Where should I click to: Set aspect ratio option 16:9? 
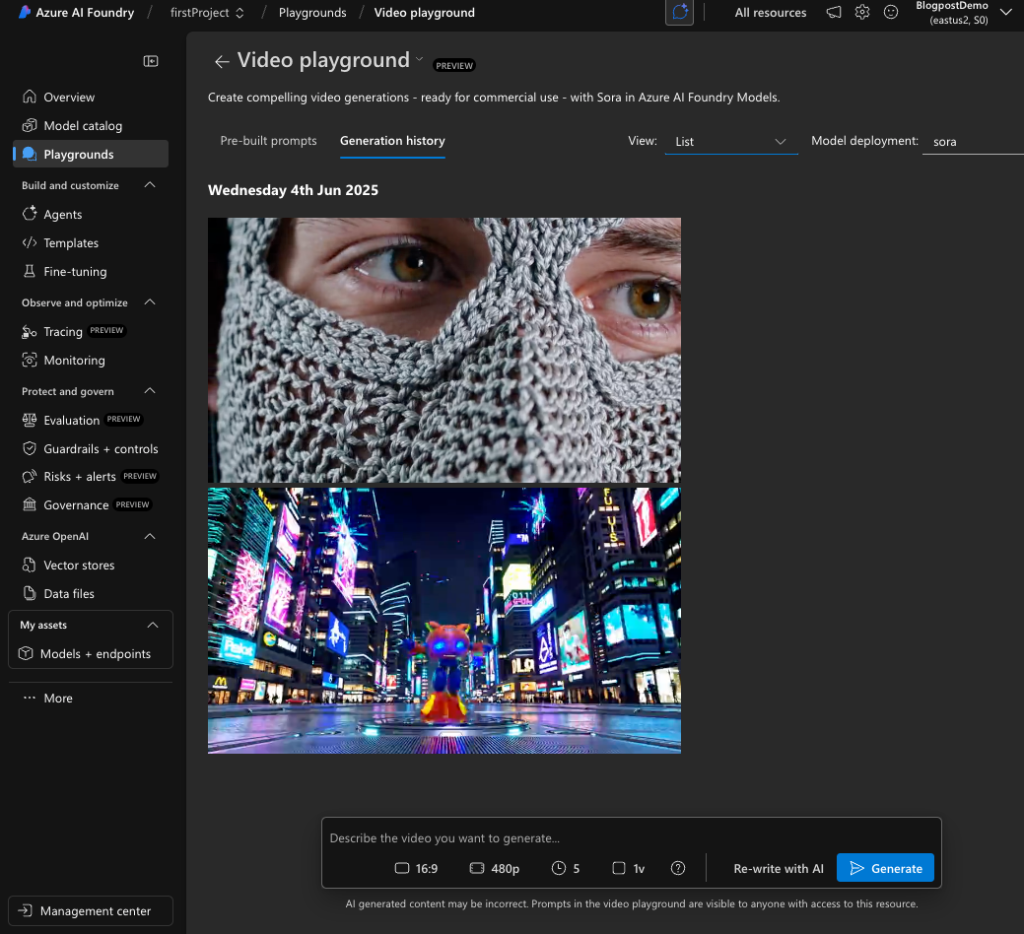[416, 868]
